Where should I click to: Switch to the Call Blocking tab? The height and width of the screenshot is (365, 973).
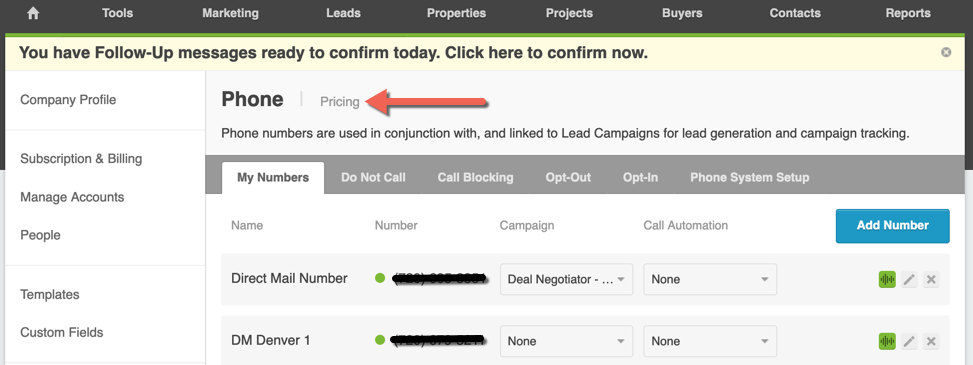[475, 178]
